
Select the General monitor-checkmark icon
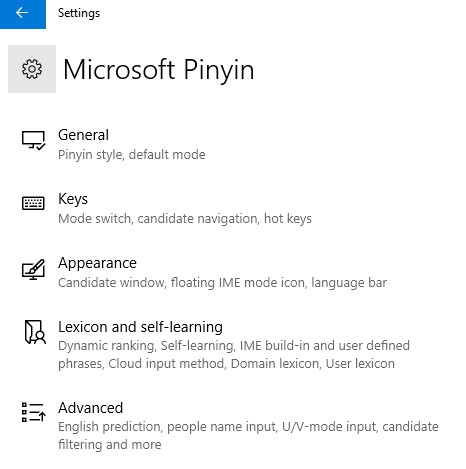(33, 140)
